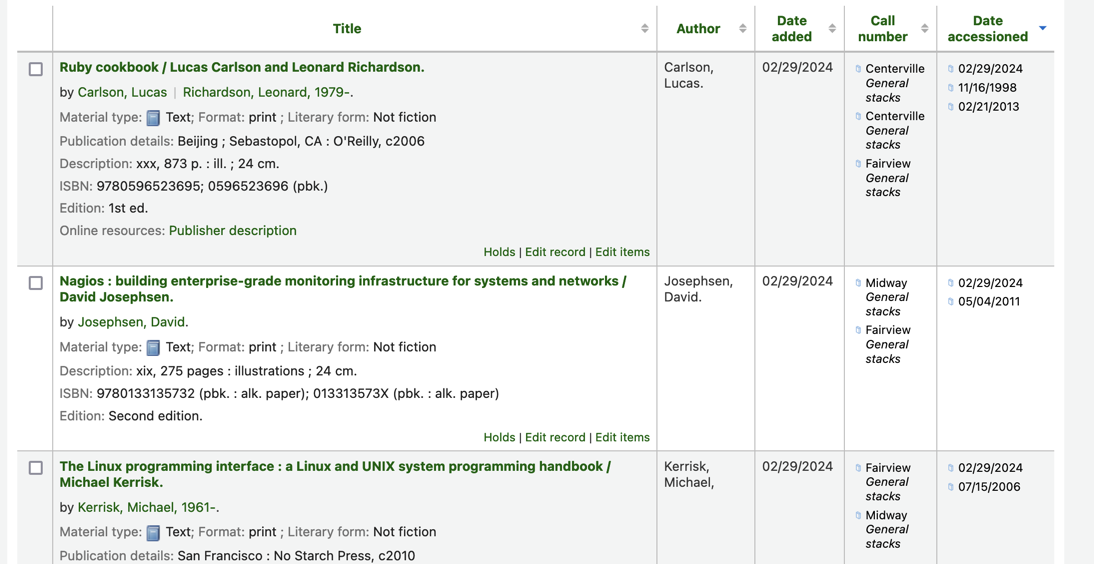Click the item icon beside the 11/16/1998 date

950,88
